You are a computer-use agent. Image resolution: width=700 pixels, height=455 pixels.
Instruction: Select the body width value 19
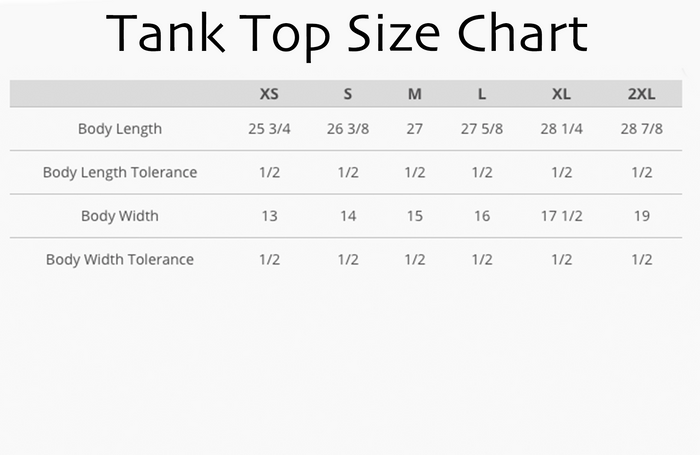point(642,216)
